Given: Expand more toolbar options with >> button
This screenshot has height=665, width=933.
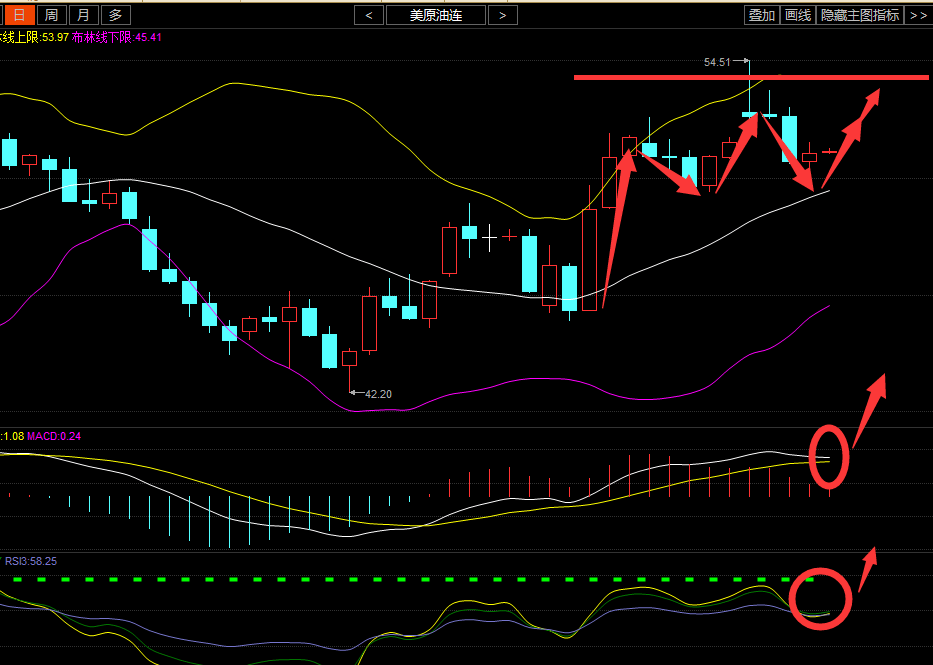Looking at the screenshot, I should click(918, 15).
